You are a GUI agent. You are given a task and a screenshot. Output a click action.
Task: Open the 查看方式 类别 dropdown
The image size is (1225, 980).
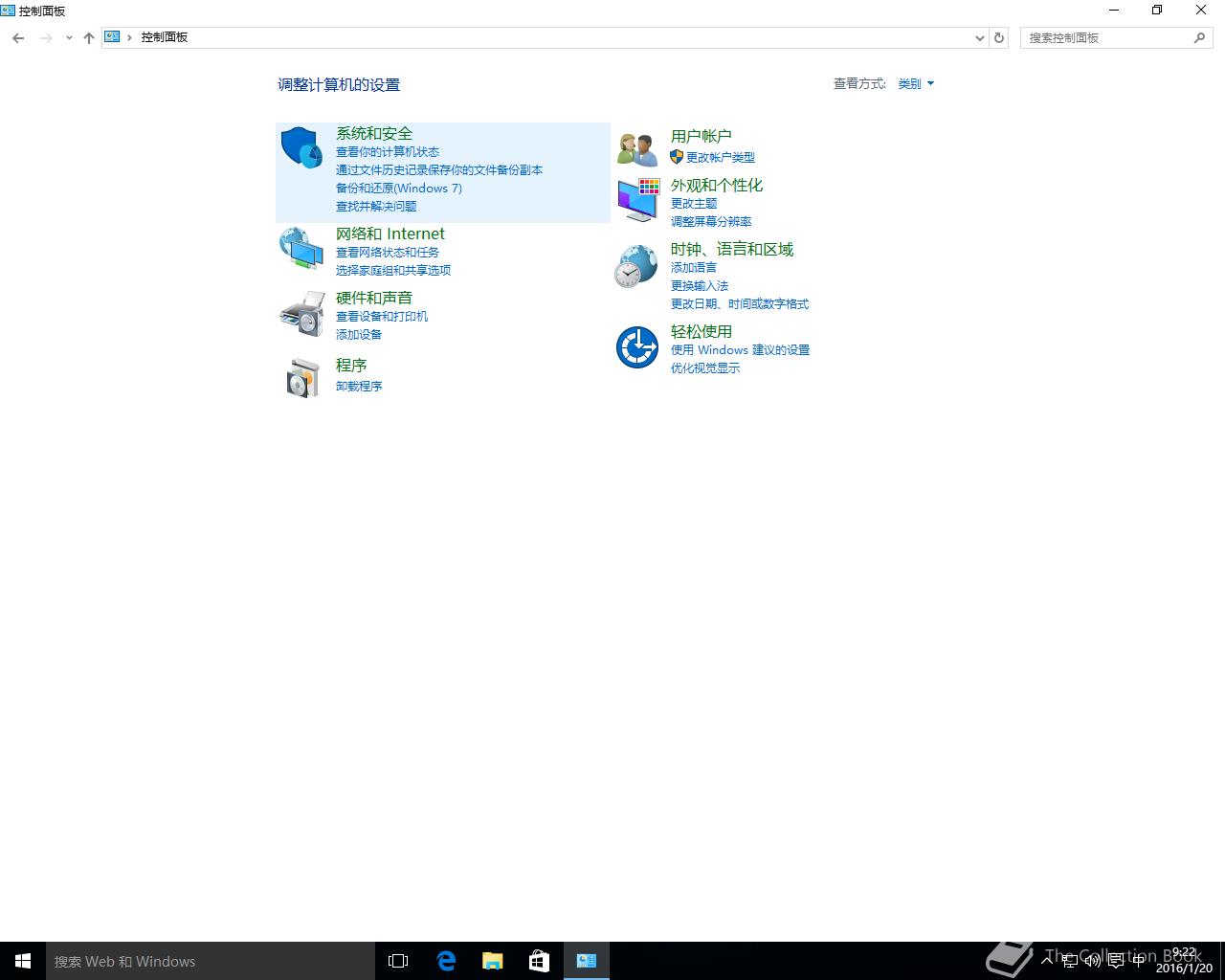(916, 84)
